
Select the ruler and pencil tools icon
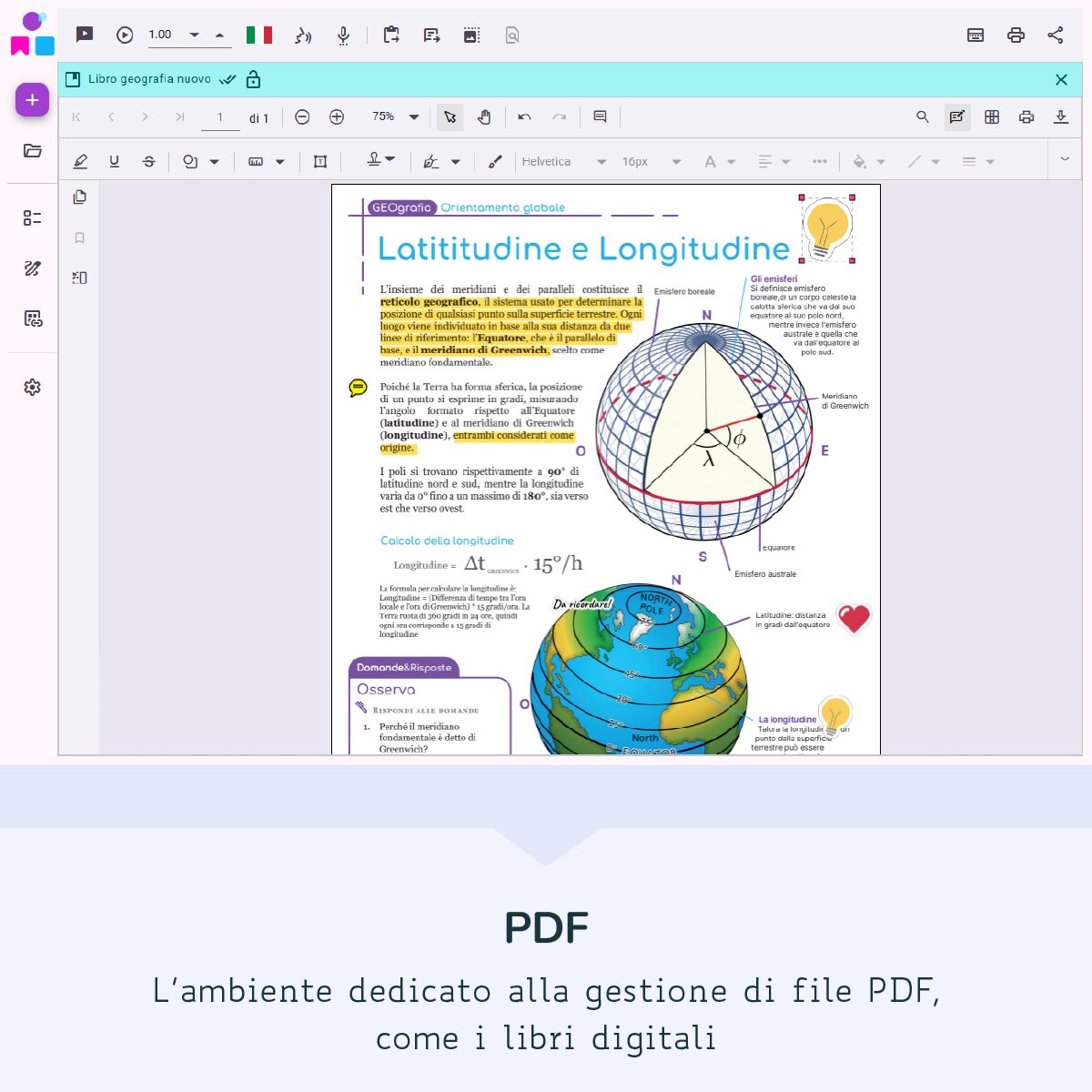pyautogui.click(x=32, y=268)
